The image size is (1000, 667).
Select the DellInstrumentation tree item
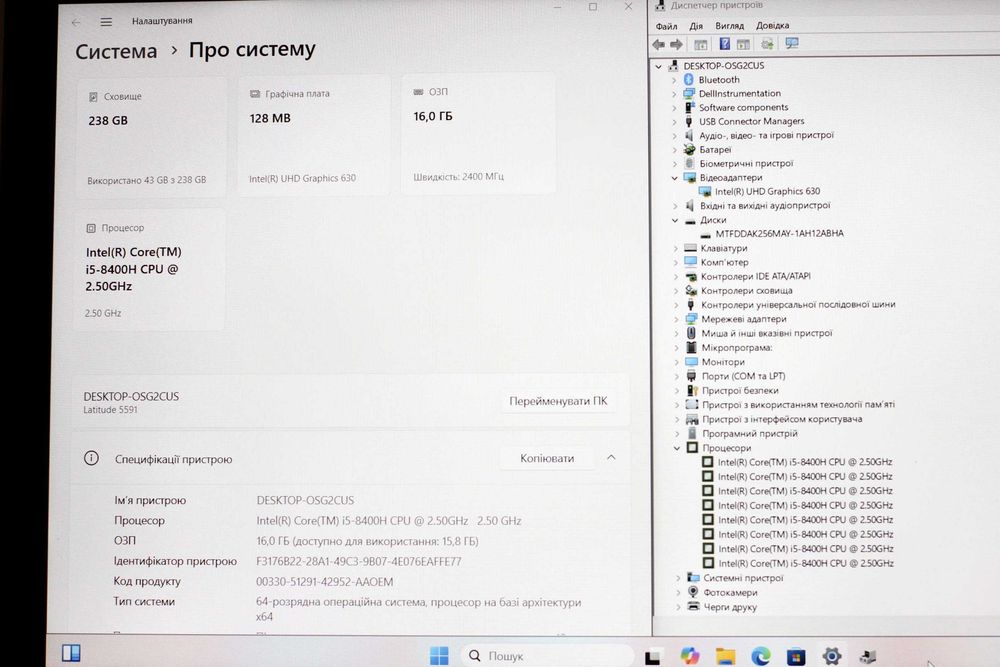[x=740, y=94]
